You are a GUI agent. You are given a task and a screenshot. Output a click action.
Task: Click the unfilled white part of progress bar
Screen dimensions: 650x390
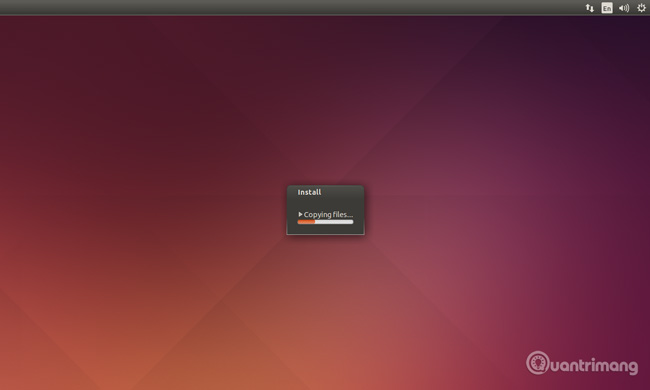click(x=334, y=222)
